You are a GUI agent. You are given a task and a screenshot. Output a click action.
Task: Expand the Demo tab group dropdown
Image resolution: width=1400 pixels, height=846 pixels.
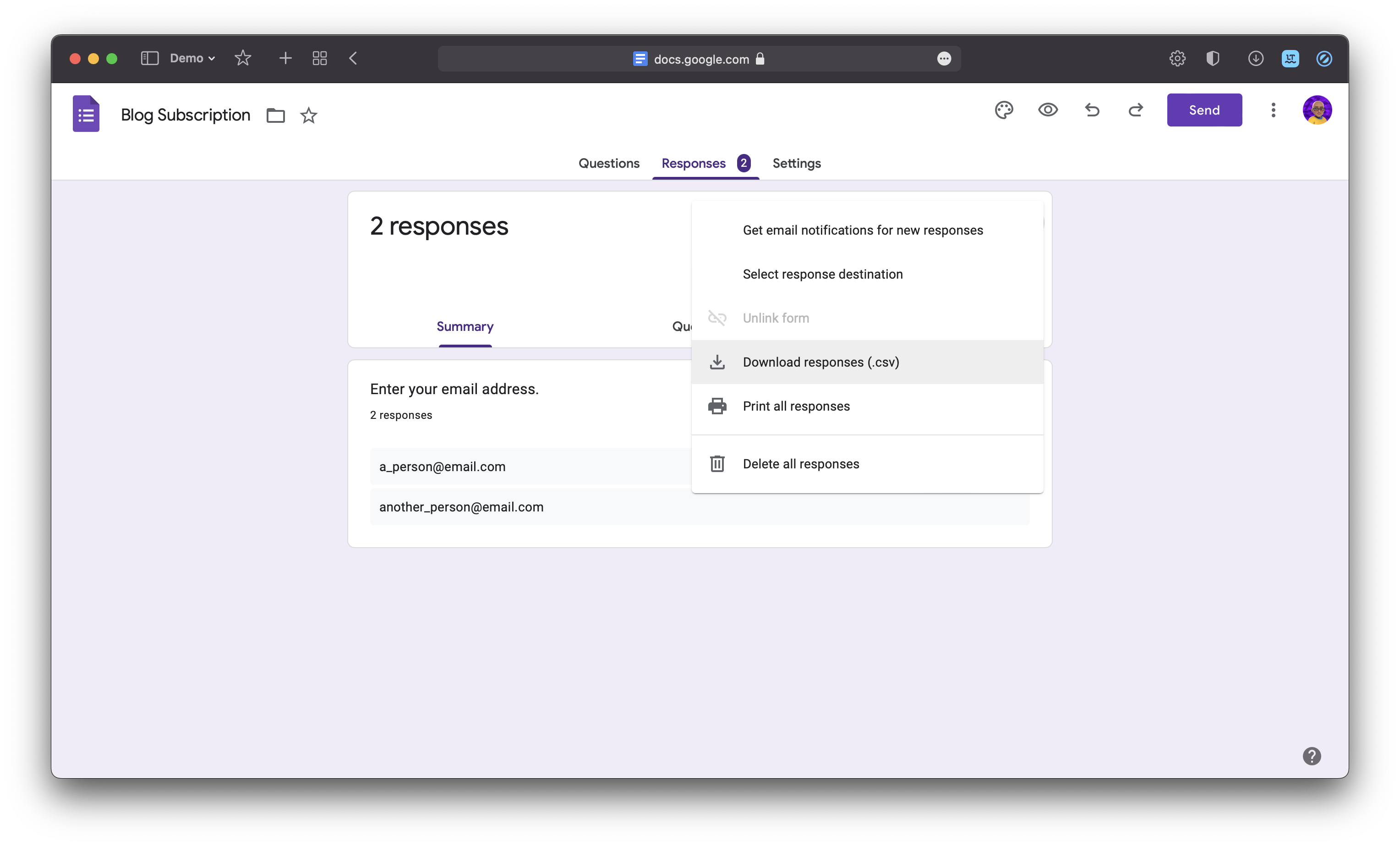[x=192, y=59]
